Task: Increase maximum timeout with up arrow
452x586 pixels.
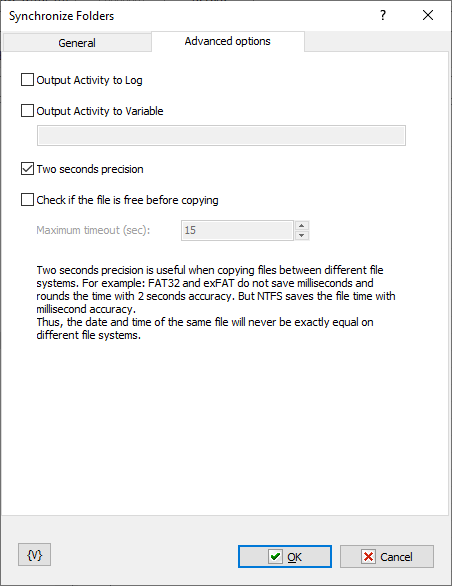Action: click(302, 226)
